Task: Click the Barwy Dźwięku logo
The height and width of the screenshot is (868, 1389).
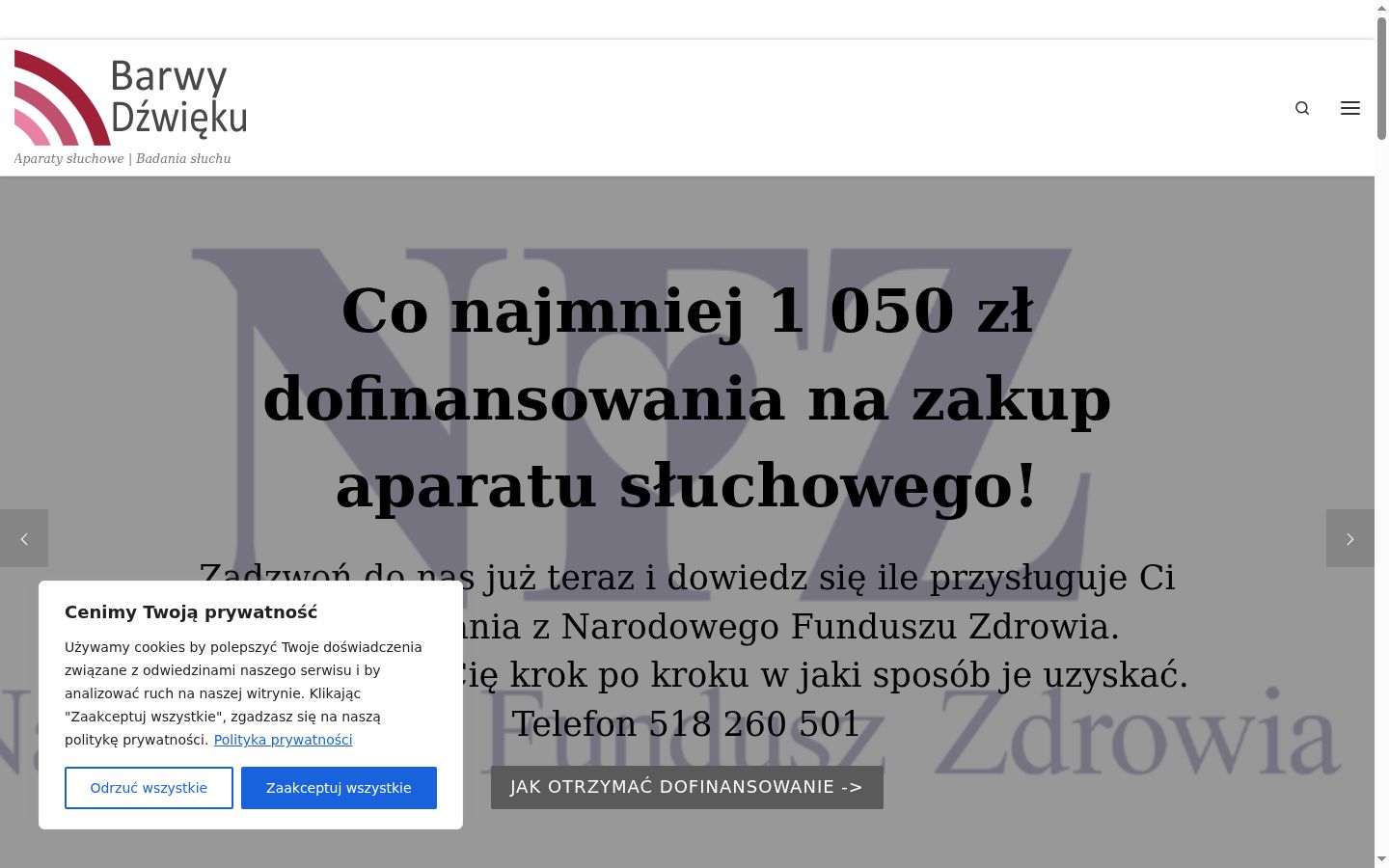Action: 130,97
